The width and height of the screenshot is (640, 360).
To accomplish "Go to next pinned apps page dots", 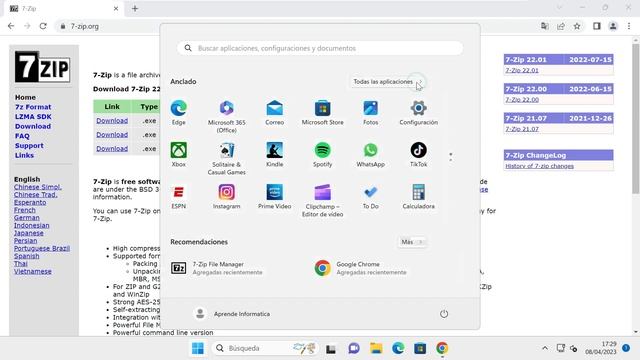I will tap(451, 157).
